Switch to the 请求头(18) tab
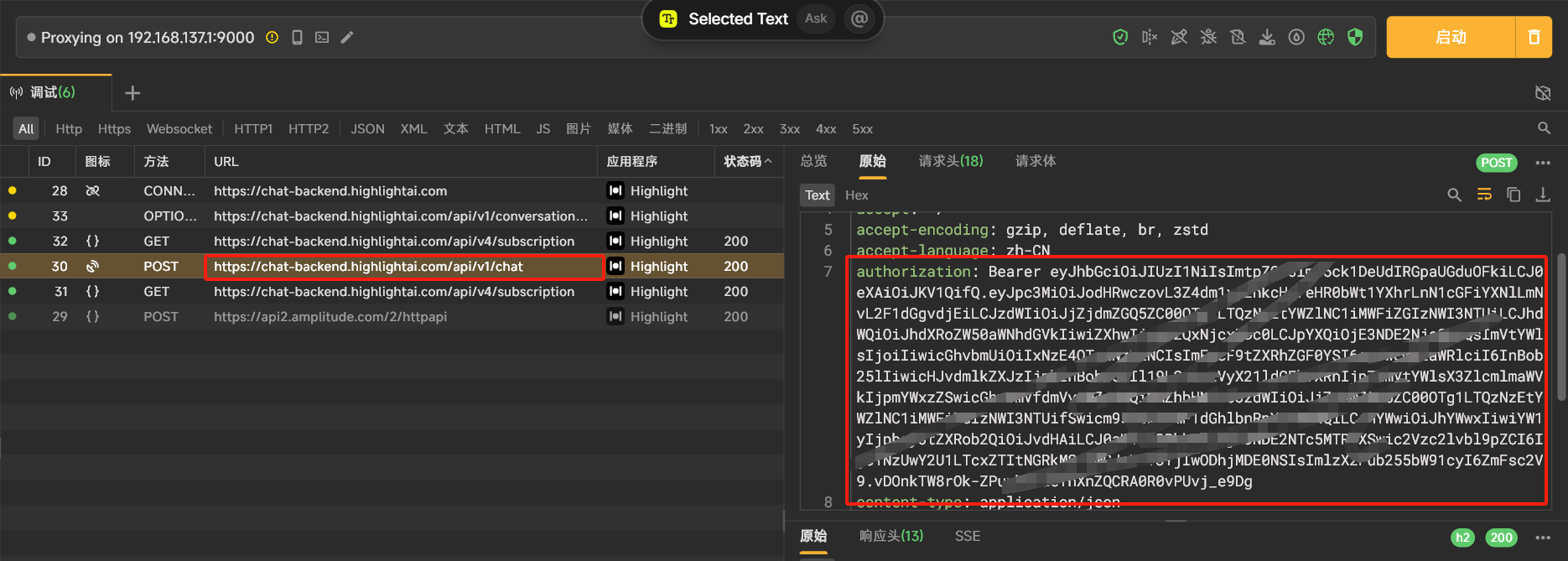The height and width of the screenshot is (561, 1568). [951, 161]
